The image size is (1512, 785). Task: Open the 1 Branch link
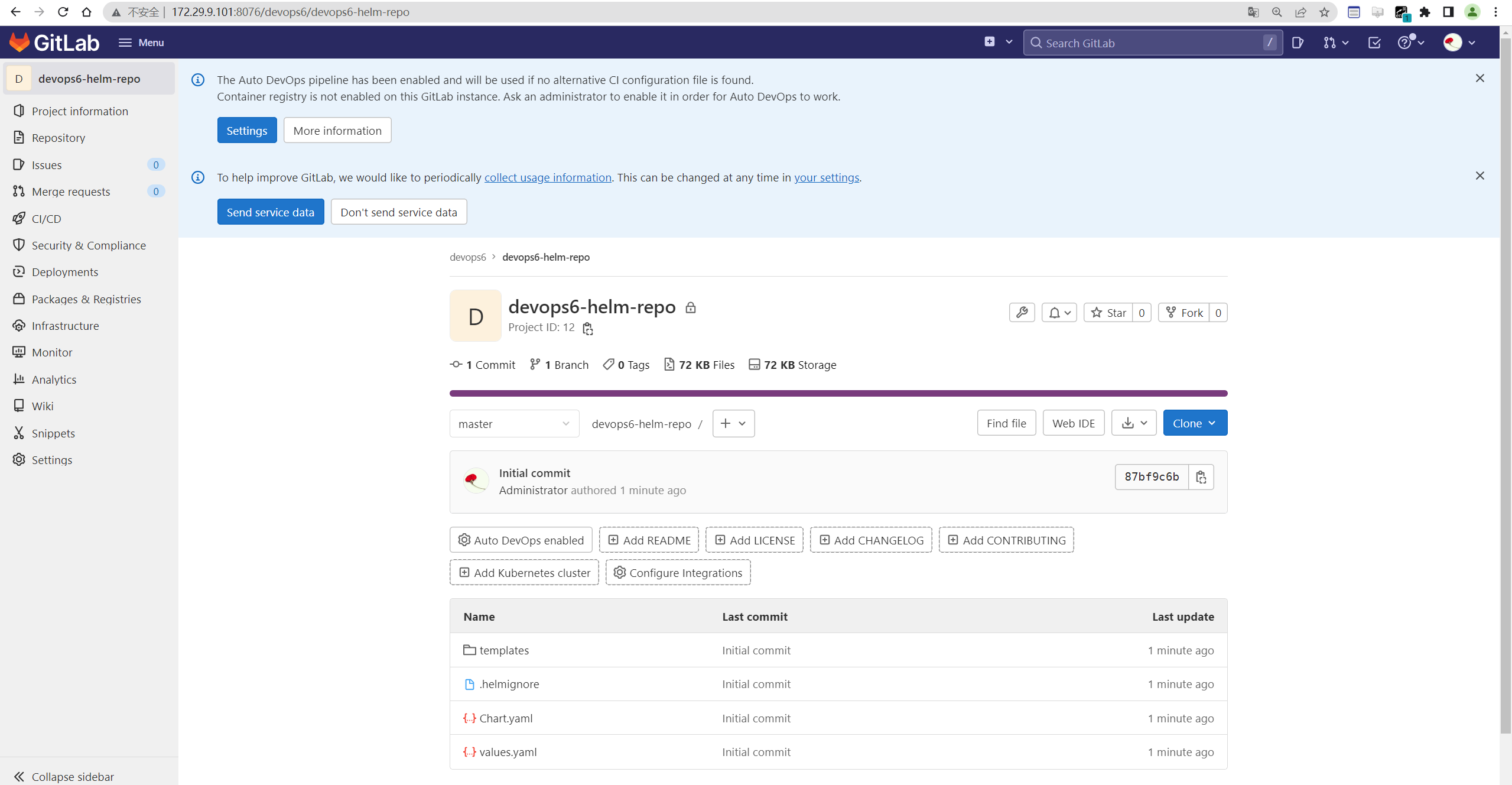pyautogui.click(x=559, y=365)
